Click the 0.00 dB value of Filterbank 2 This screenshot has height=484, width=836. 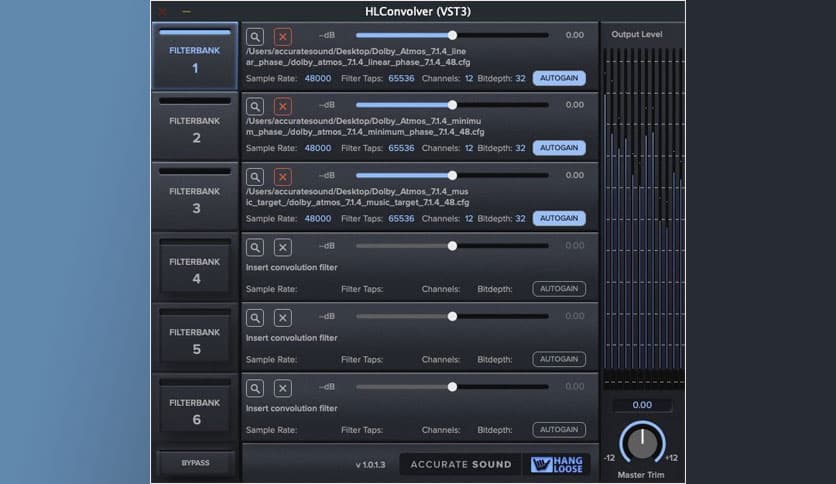click(574, 105)
